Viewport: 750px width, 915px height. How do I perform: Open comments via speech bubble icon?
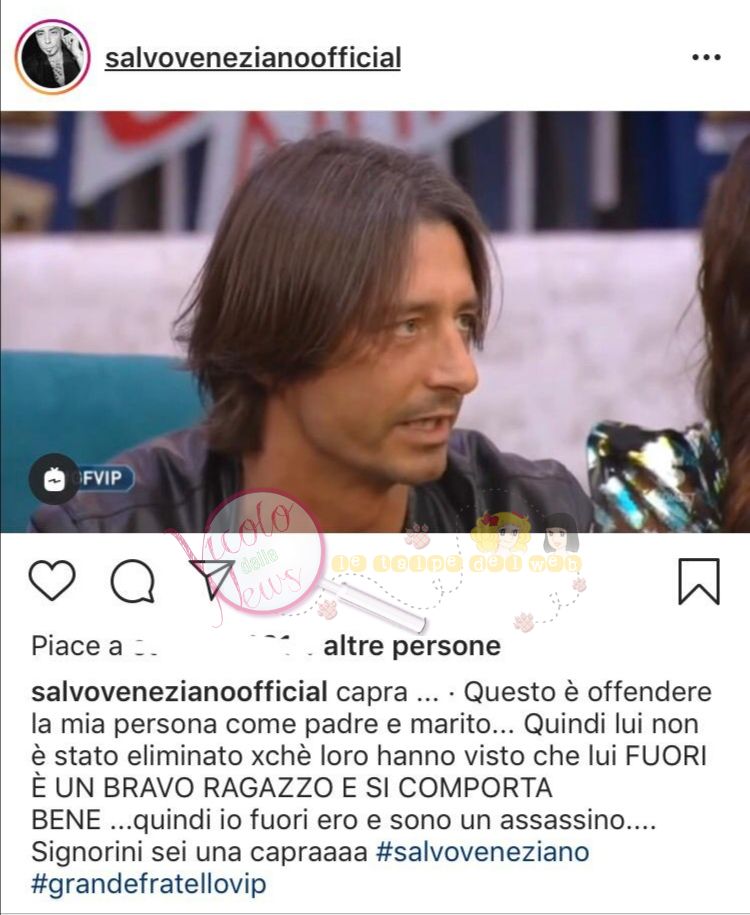[132, 581]
